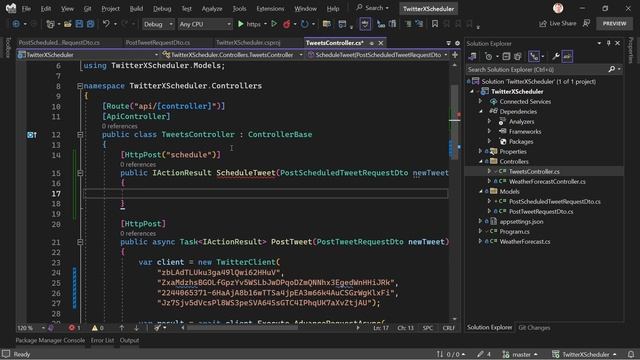Click the Save toolbar icon
The height and width of the screenshot is (360, 640).
coord(79,24)
